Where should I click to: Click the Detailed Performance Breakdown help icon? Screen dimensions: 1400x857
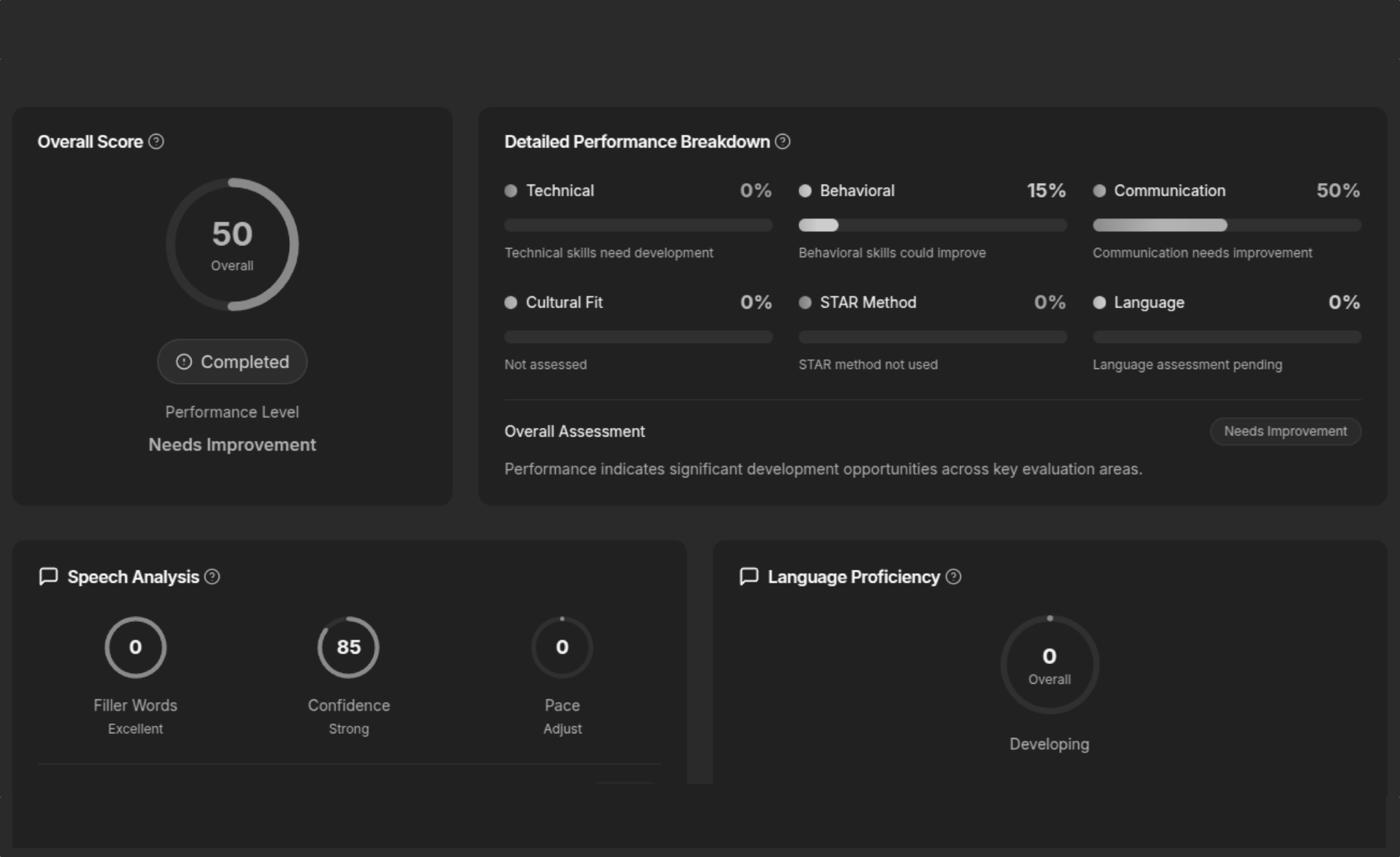[783, 142]
